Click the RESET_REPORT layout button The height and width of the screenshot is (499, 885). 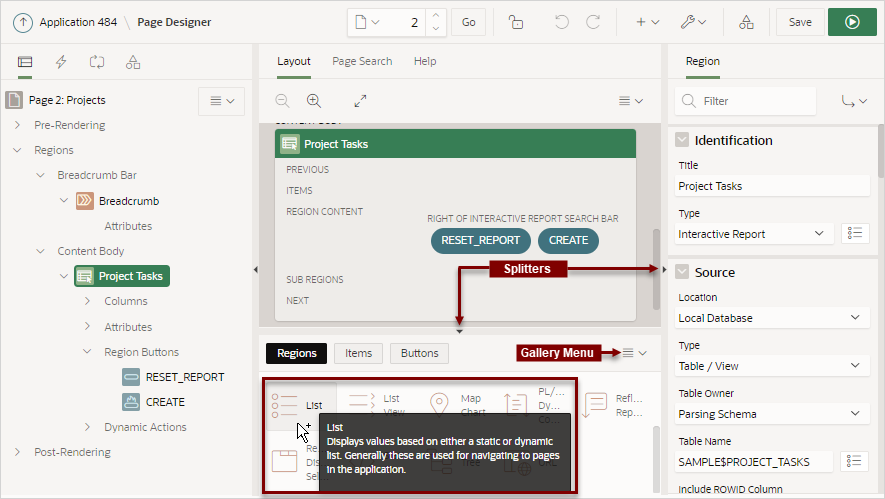[480, 240]
